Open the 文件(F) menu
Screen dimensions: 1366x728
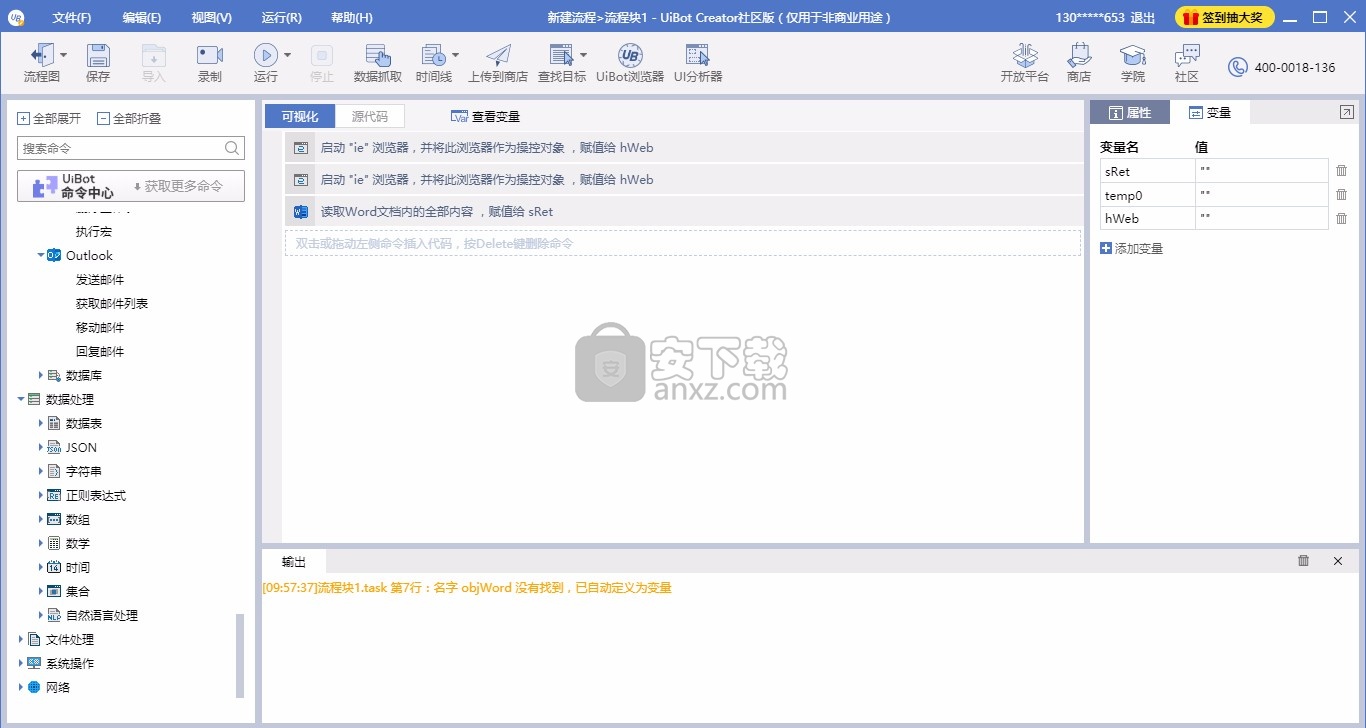coord(72,18)
